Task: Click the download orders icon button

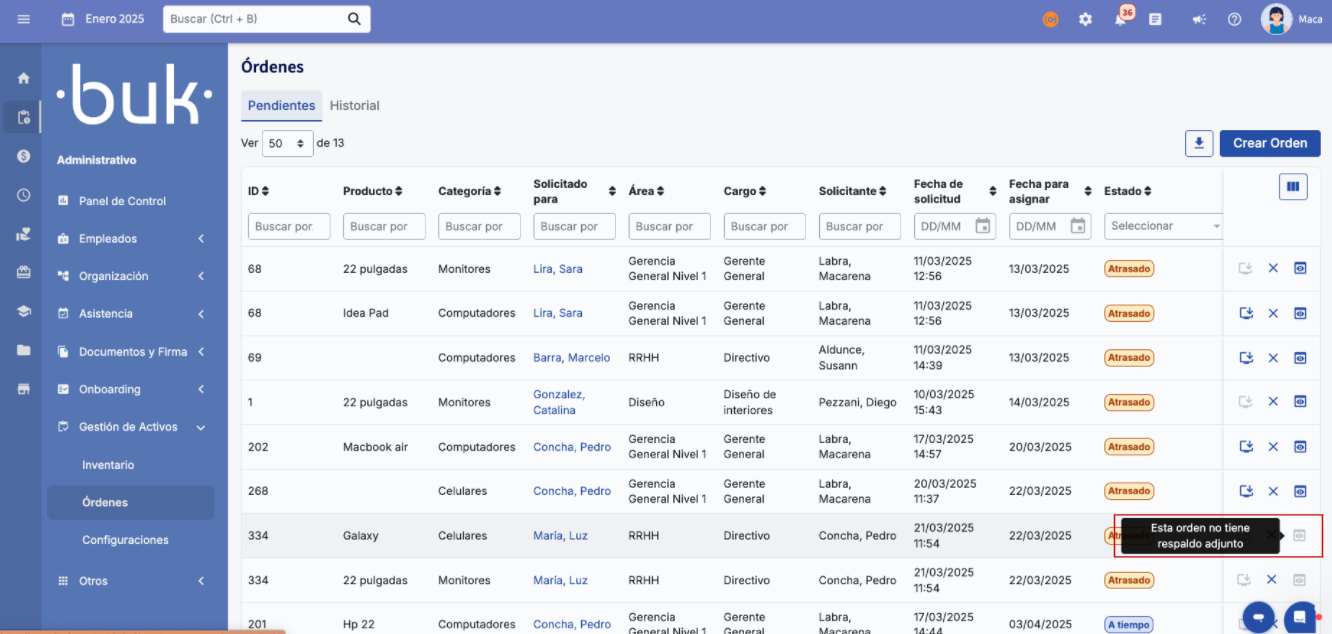Action: coord(1198,143)
